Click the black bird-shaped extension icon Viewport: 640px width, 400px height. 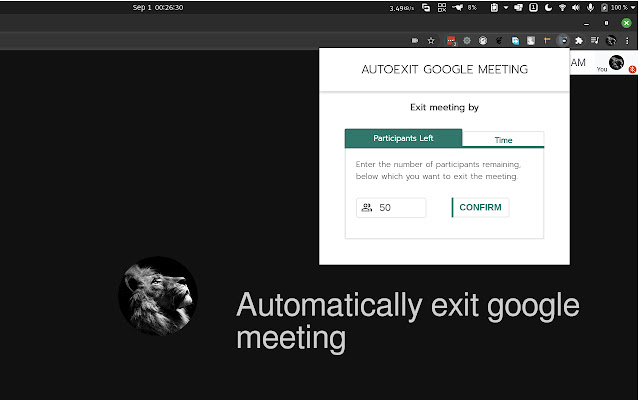pyautogui.click(x=499, y=40)
